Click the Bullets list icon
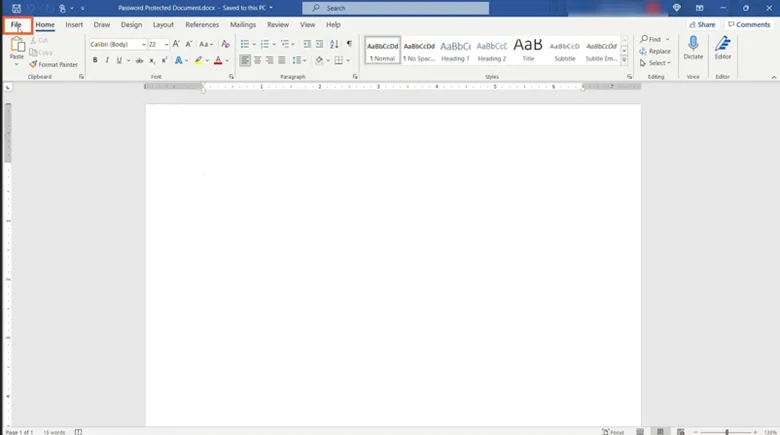The height and width of the screenshot is (435, 780). (x=245, y=44)
